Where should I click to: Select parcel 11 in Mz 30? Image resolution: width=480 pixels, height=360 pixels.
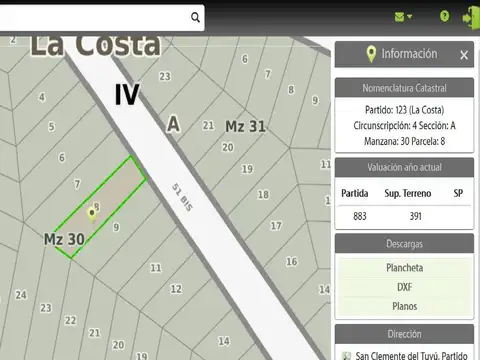click(x=156, y=268)
